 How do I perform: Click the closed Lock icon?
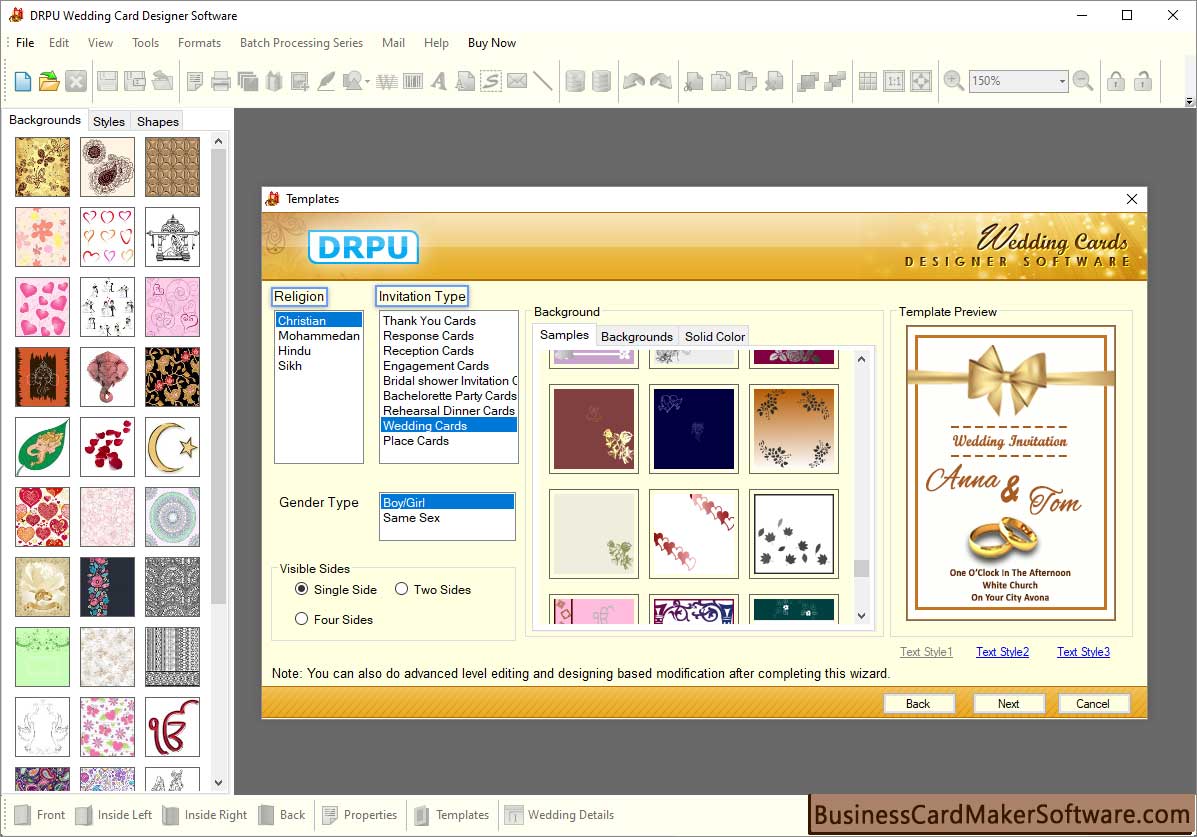(x=1116, y=81)
